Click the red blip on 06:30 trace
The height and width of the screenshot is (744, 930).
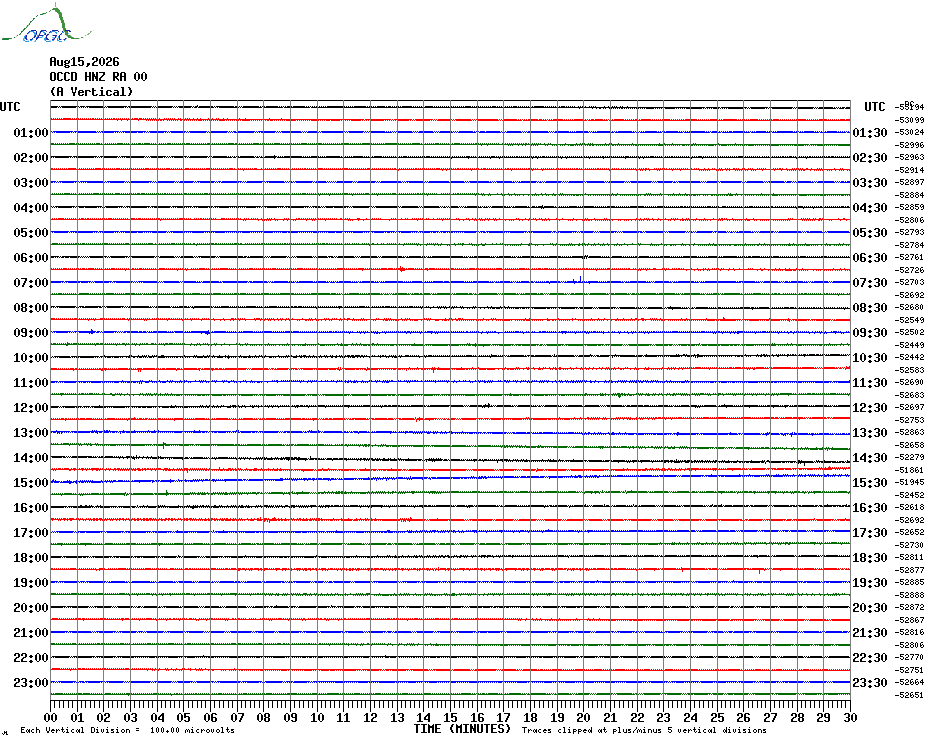click(402, 269)
